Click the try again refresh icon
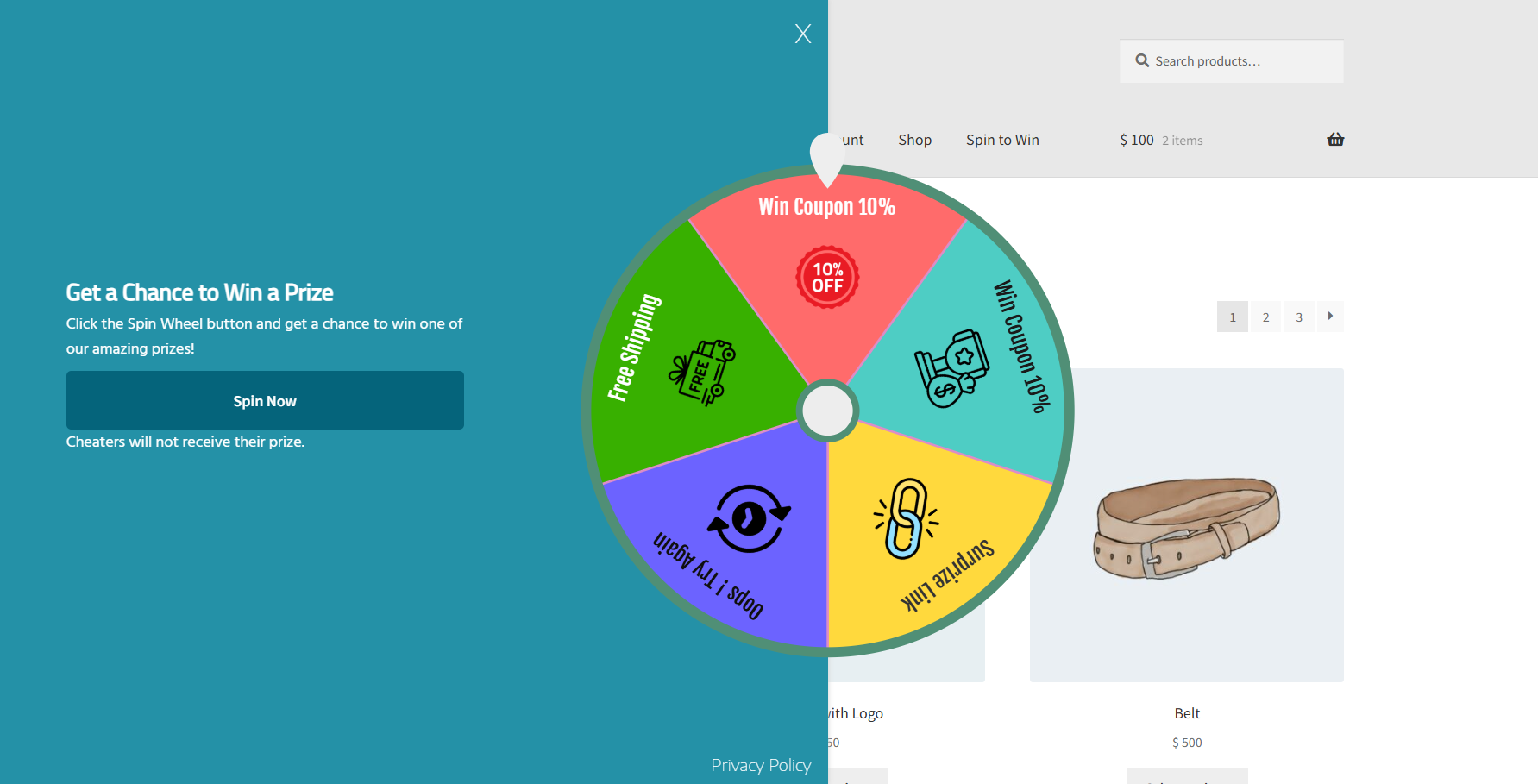 pyautogui.click(x=749, y=518)
